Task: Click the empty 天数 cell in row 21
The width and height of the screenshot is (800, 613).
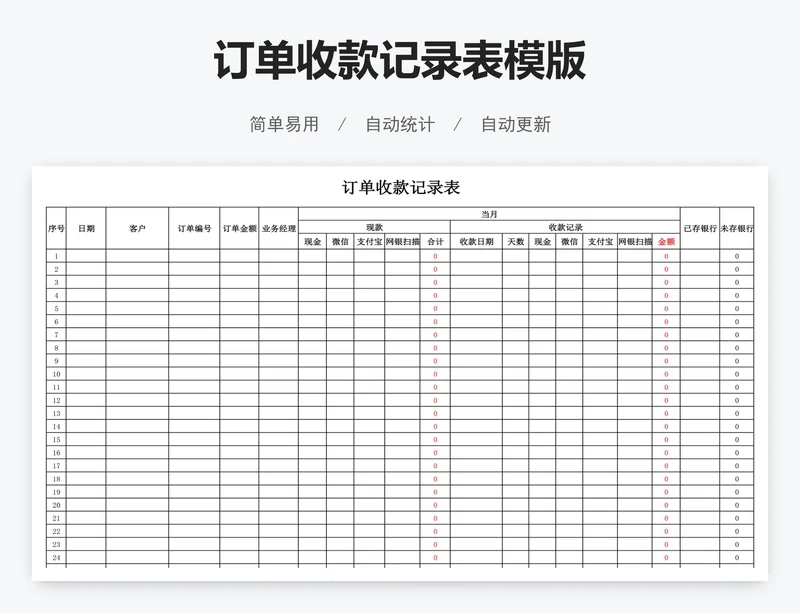Action: [516, 518]
